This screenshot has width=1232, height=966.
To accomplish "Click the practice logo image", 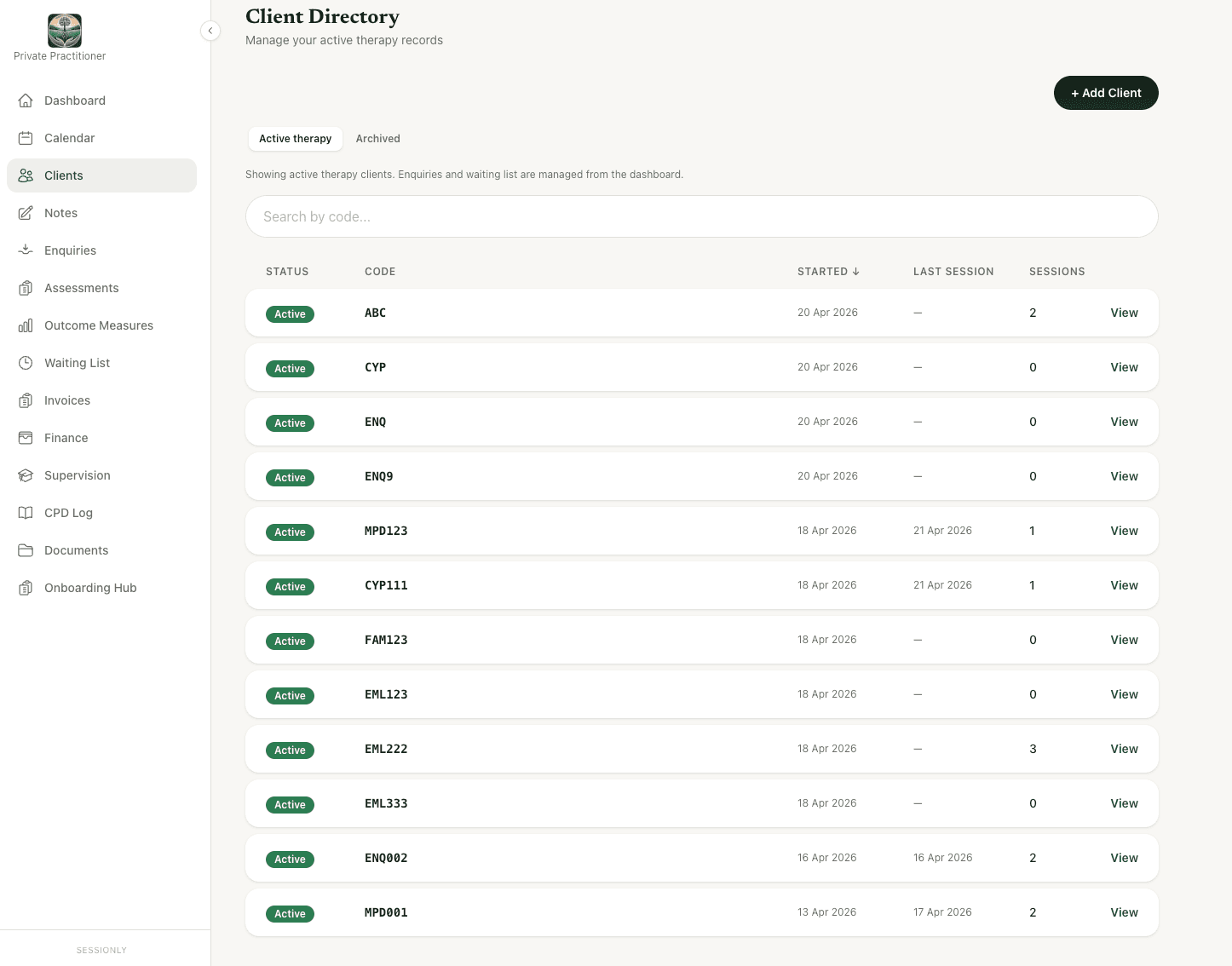I will tap(65, 31).
